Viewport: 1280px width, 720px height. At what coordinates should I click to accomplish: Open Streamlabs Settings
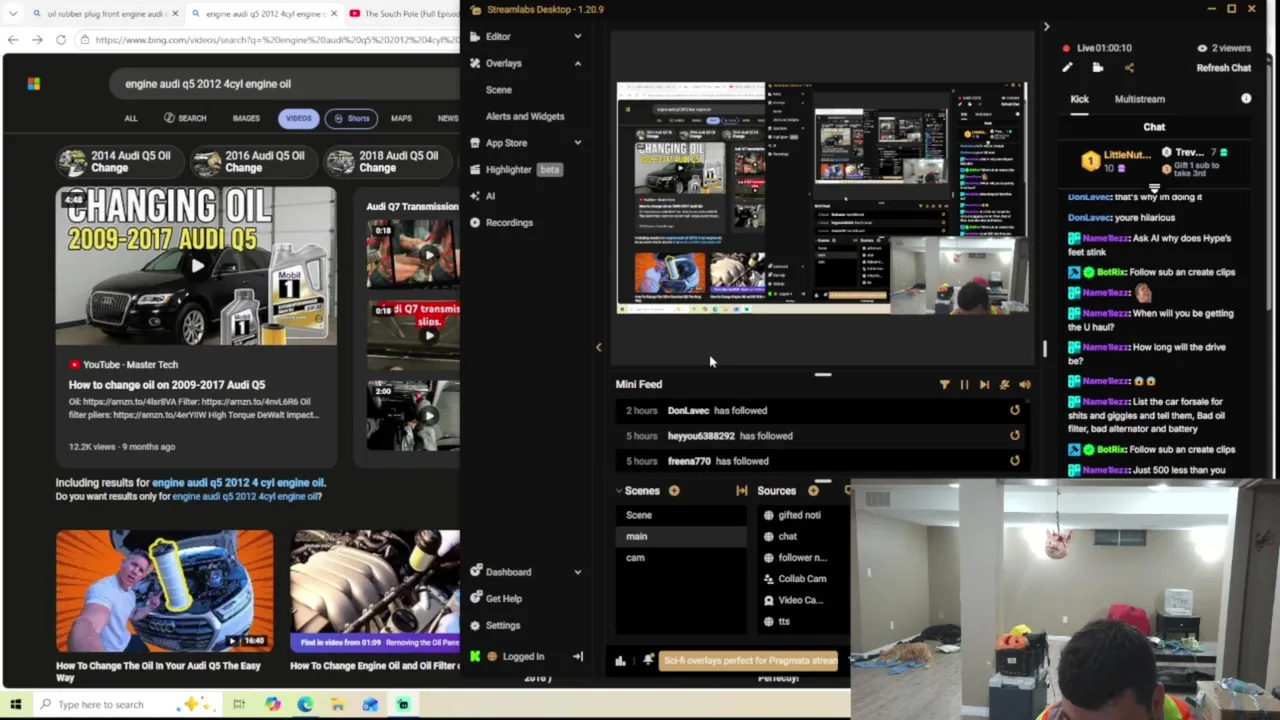click(502, 625)
